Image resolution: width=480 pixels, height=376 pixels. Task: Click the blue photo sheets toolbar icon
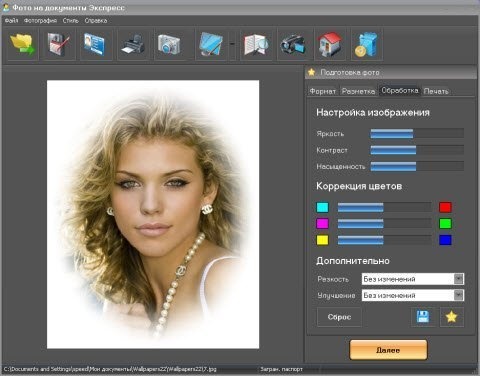[x=210, y=44]
